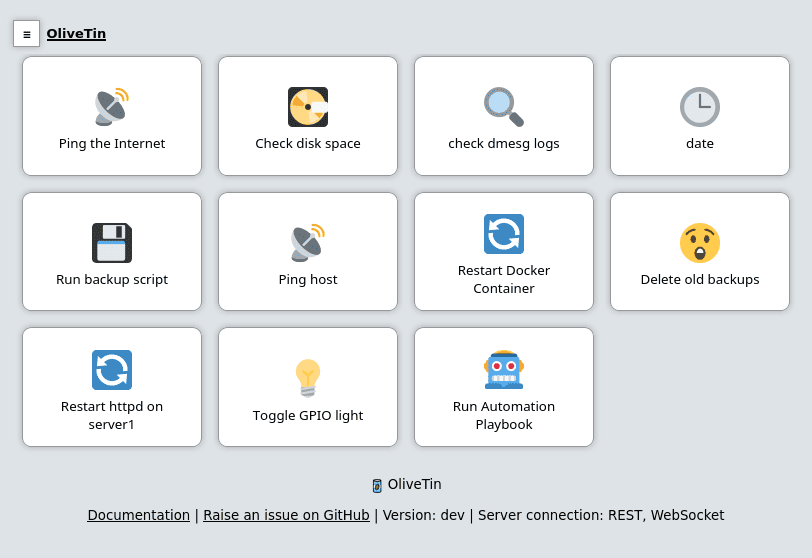Screen dimensions: 812x558
Task: Click the refresh icon on Restart Docker Container
Action: point(504,234)
